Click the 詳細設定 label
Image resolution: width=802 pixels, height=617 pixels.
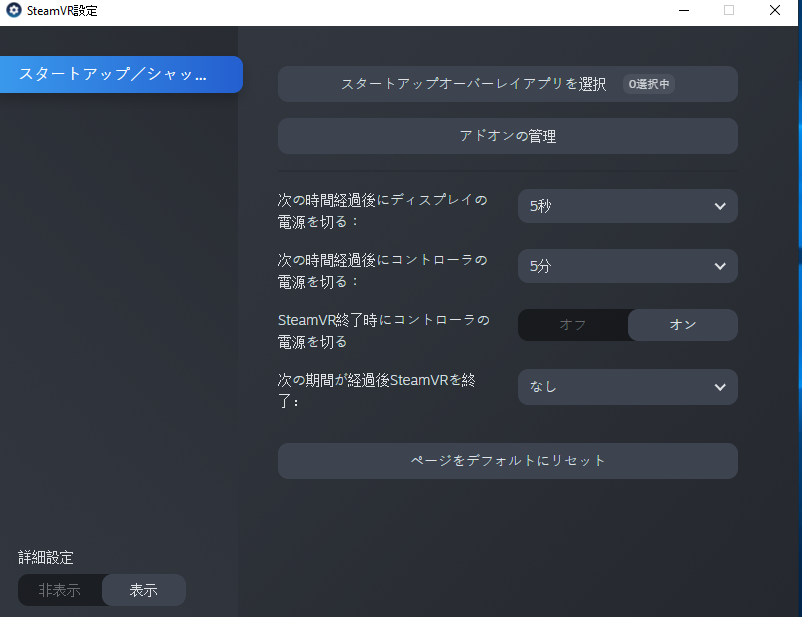tap(46, 557)
